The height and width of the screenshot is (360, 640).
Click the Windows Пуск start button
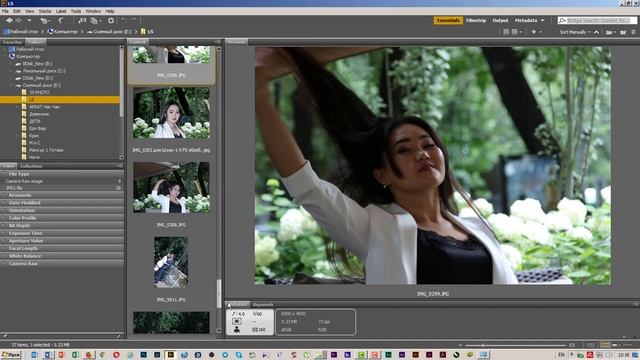[x=11, y=355]
